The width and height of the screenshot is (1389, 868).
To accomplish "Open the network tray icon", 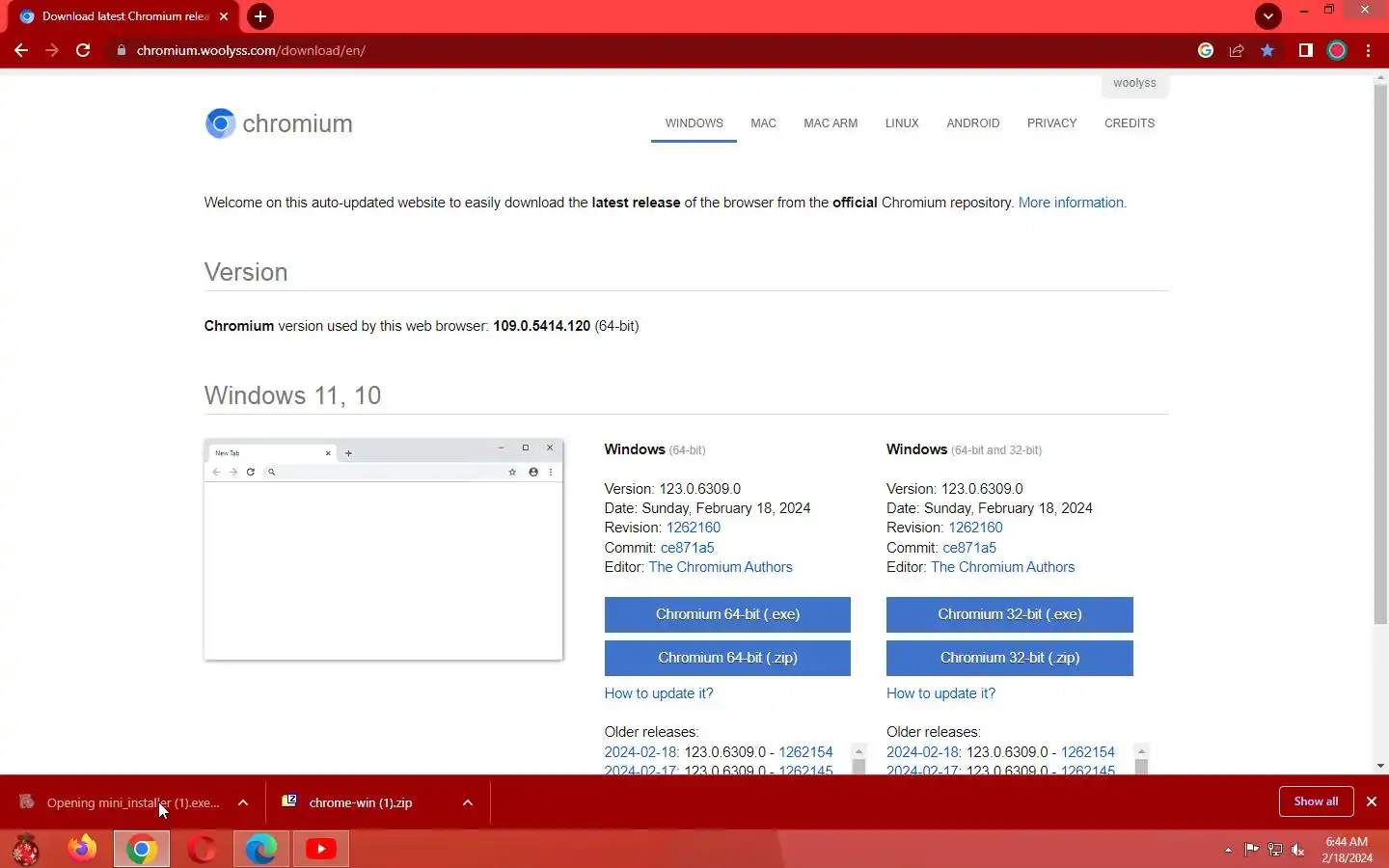I will [x=1275, y=850].
